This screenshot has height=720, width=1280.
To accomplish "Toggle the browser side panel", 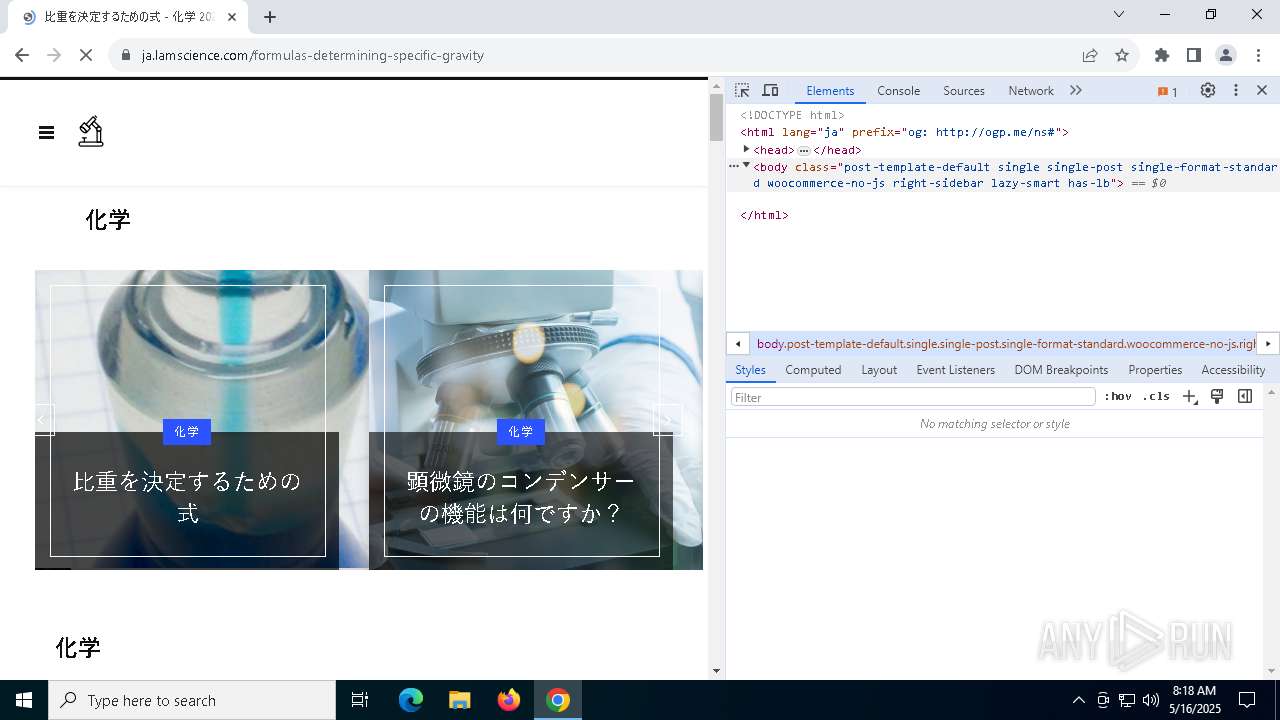I will 1194,55.
